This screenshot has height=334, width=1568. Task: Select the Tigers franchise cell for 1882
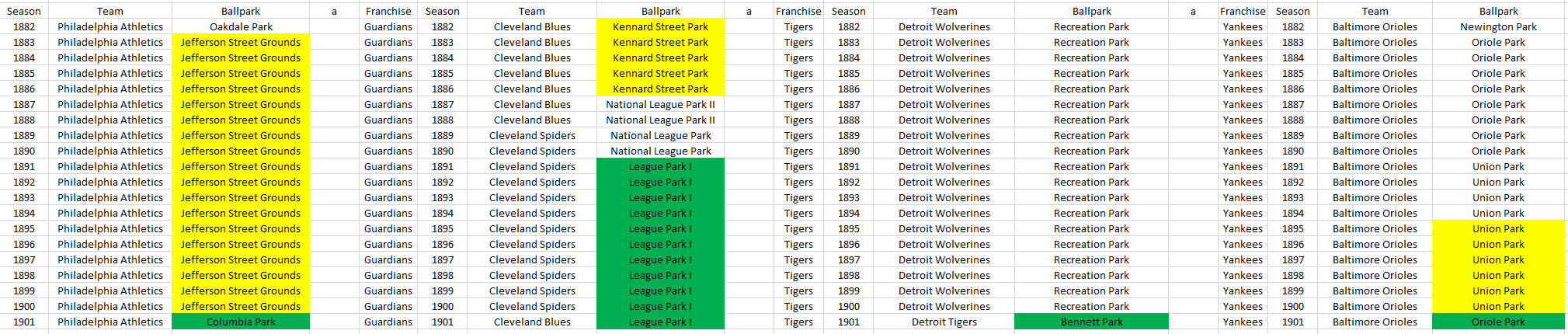tap(798, 26)
